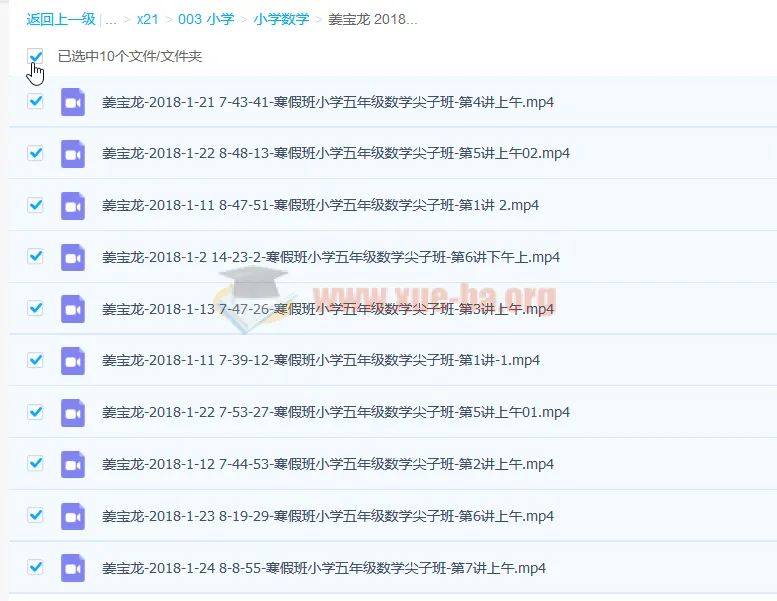Click video icon for 第3讲上午.mp4 file
This screenshot has height=601, width=777.
pyautogui.click(x=73, y=309)
